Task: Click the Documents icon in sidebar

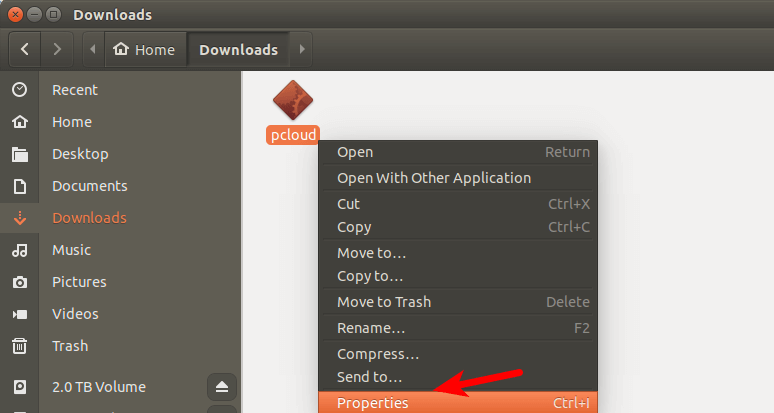Action: tap(19, 186)
